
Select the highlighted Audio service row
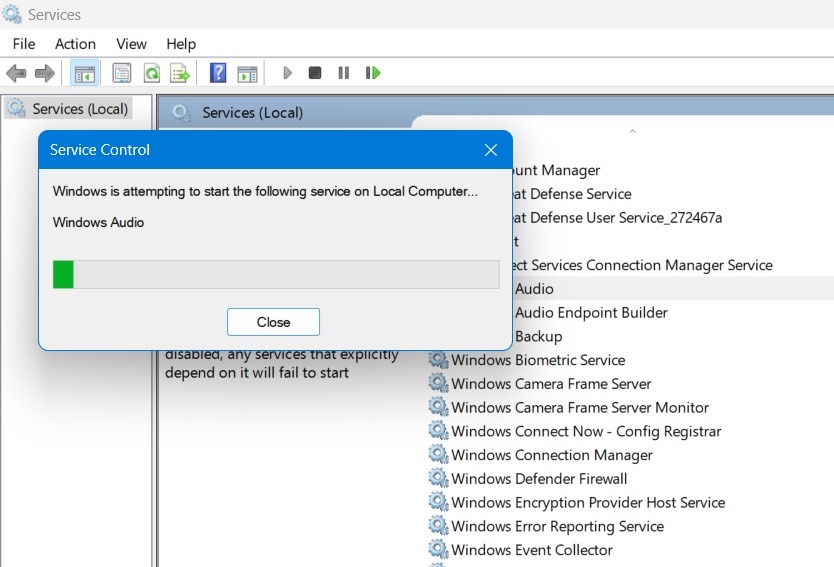coord(673,289)
